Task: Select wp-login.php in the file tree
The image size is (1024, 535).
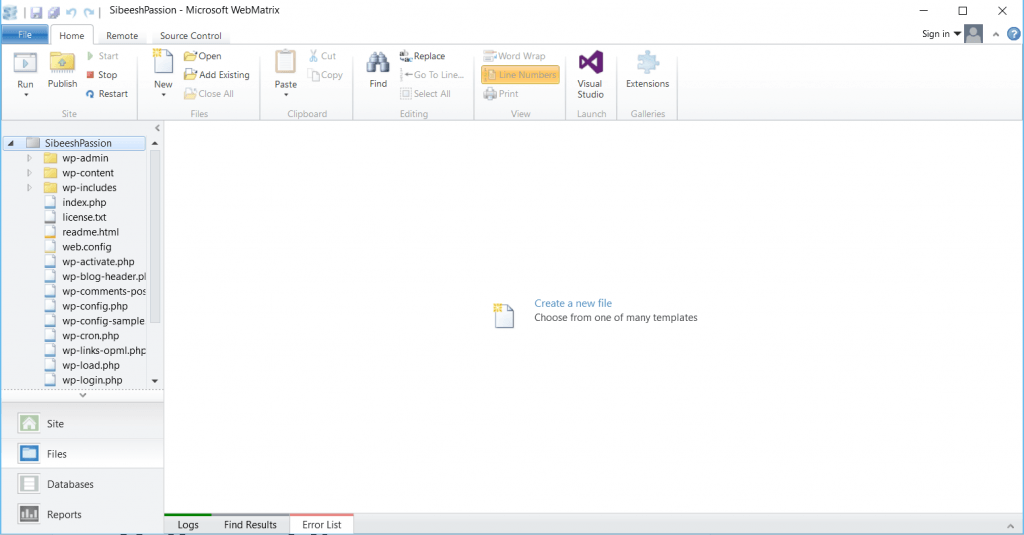Action: 92,380
